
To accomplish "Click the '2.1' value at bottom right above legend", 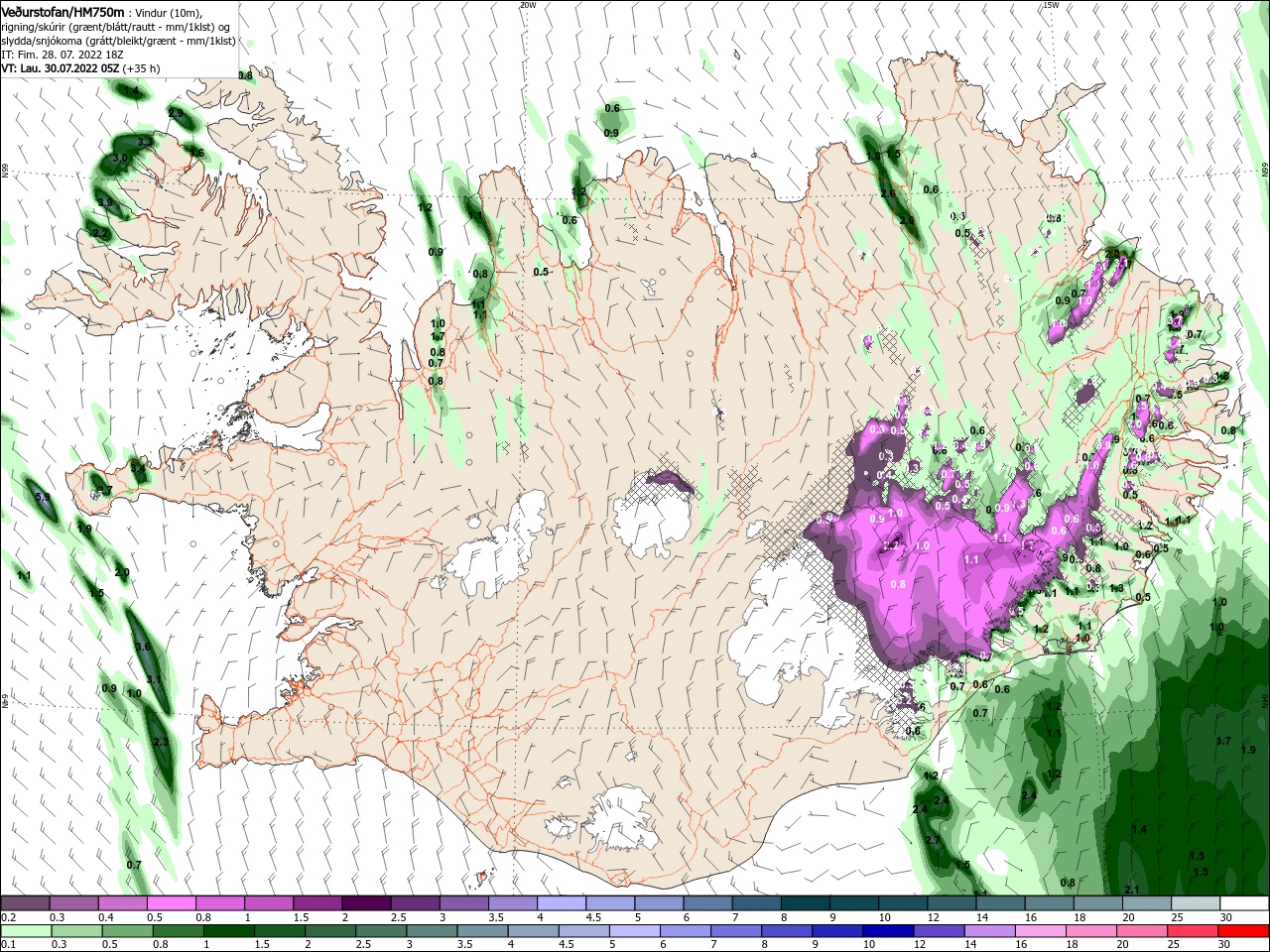I will coord(1132,890).
